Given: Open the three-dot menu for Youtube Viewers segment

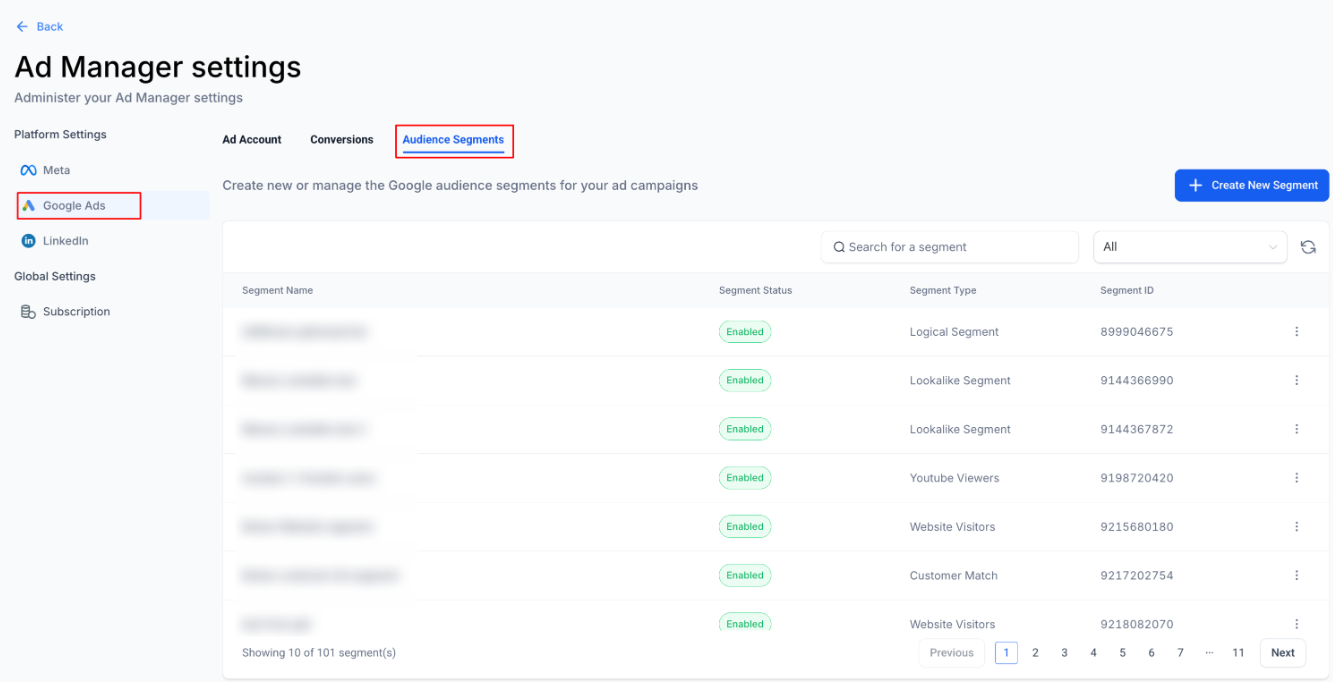Looking at the screenshot, I should [x=1296, y=478].
